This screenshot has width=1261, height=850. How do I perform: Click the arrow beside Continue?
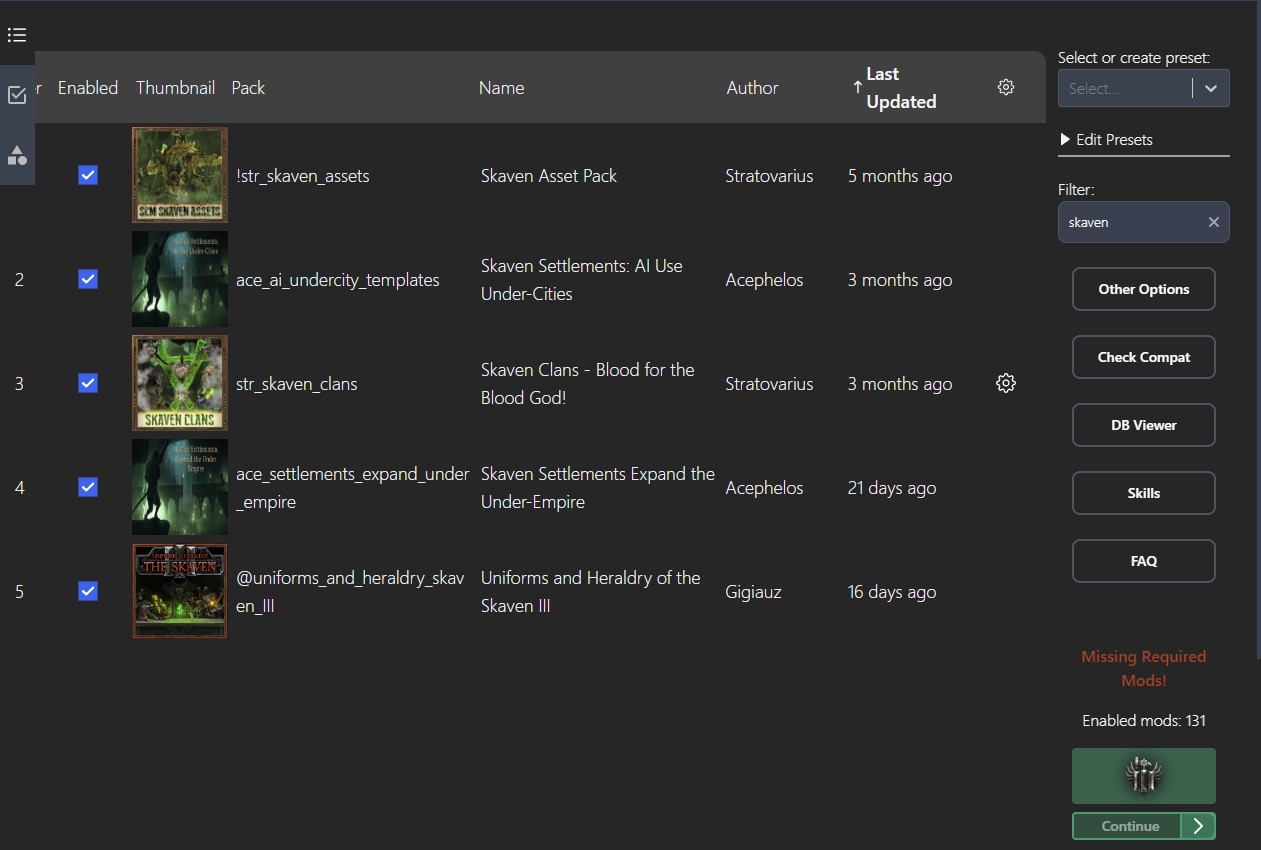click(1198, 826)
